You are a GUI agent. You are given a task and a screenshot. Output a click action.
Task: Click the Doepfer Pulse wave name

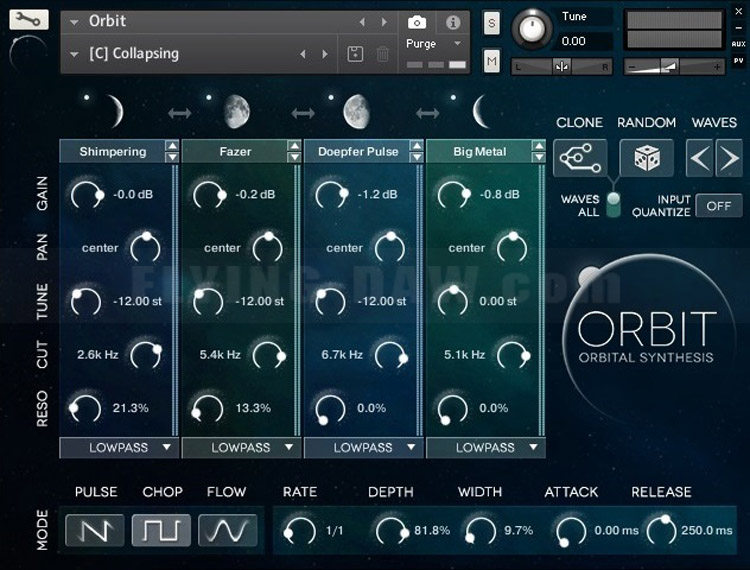pos(357,152)
